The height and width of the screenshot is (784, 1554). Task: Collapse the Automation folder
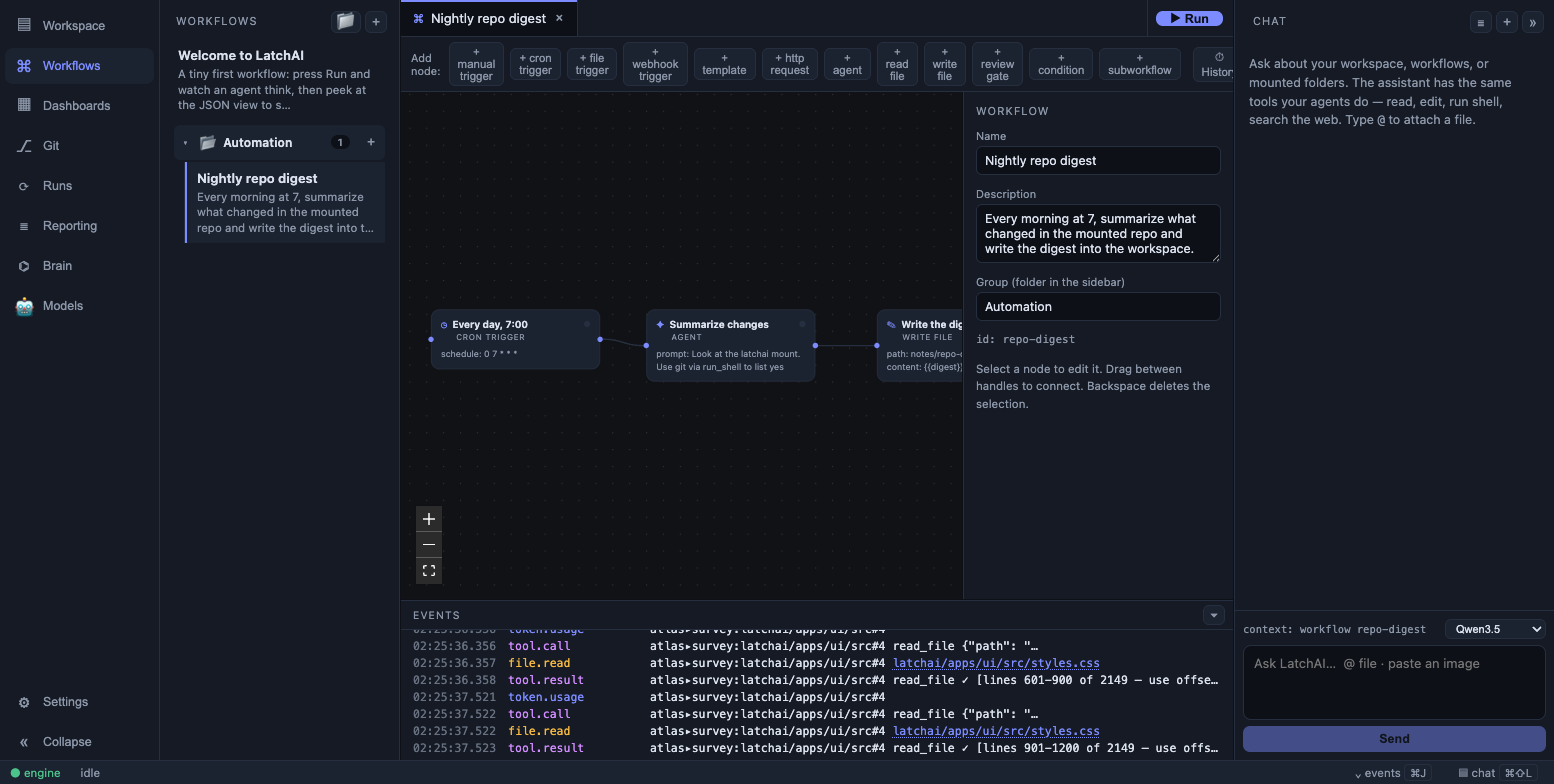pyautogui.click(x=185, y=143)
